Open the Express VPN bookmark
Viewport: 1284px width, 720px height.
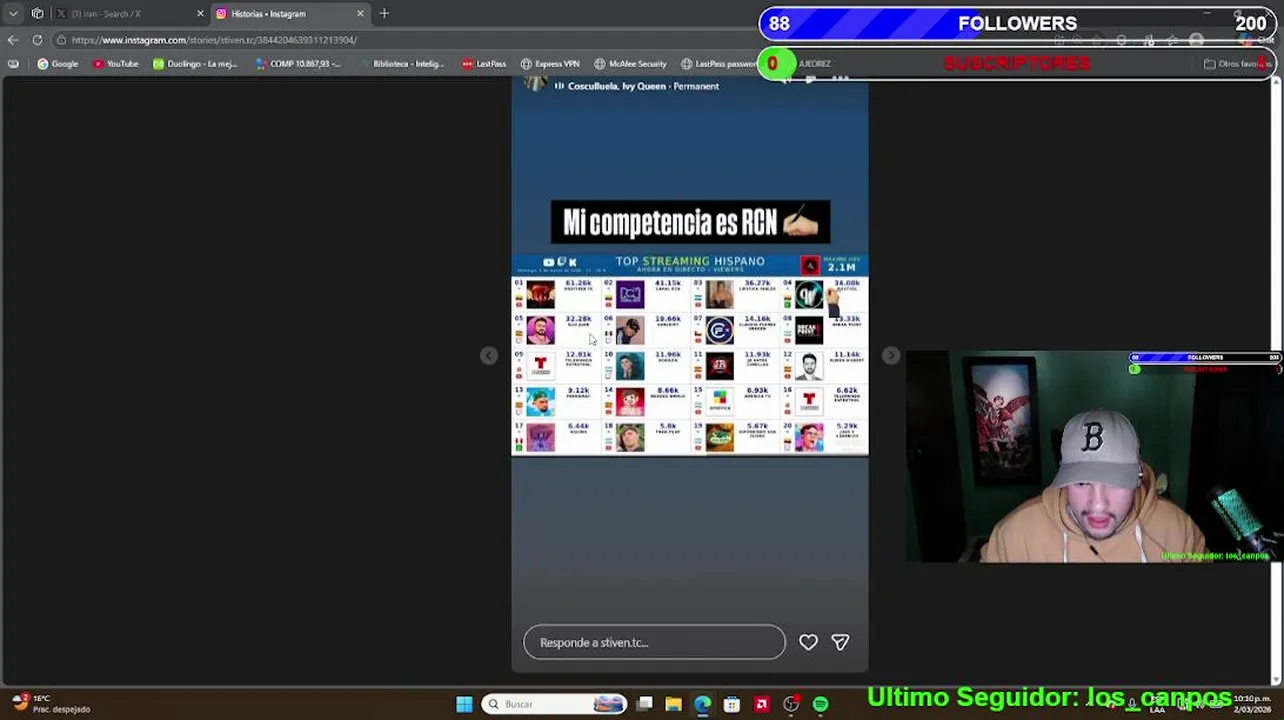(549, 64)
